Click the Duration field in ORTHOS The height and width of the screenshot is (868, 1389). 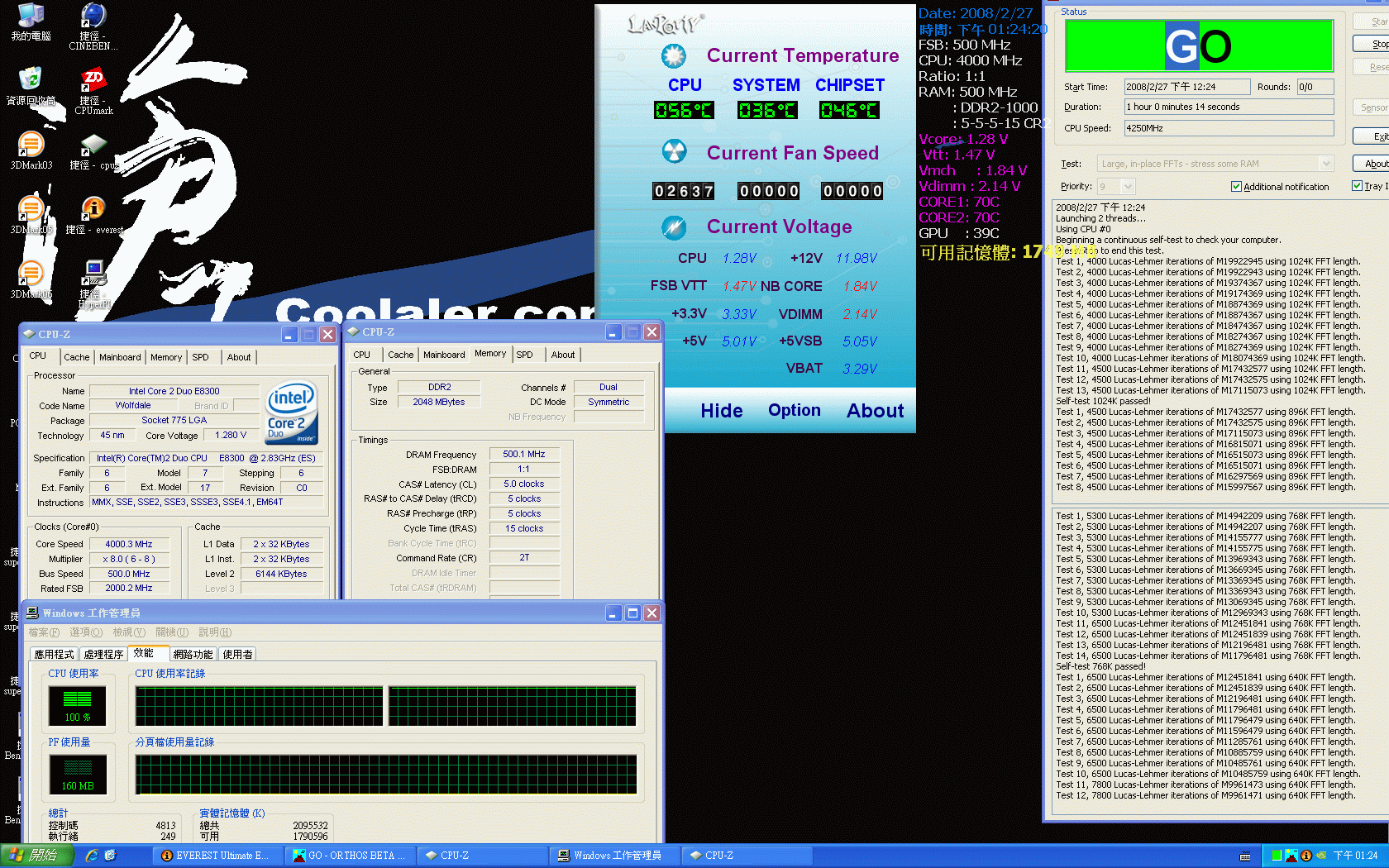click(1229, 107)
